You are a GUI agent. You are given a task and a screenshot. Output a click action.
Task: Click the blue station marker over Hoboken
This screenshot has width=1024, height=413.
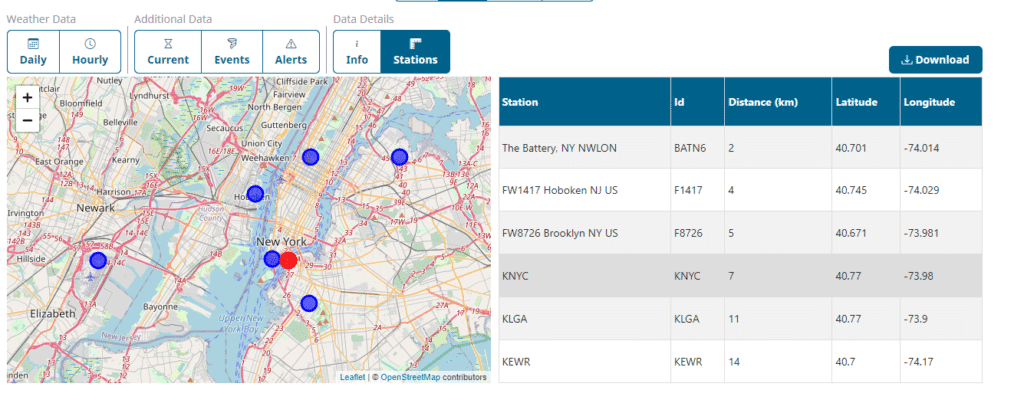[x=255, y=193]
